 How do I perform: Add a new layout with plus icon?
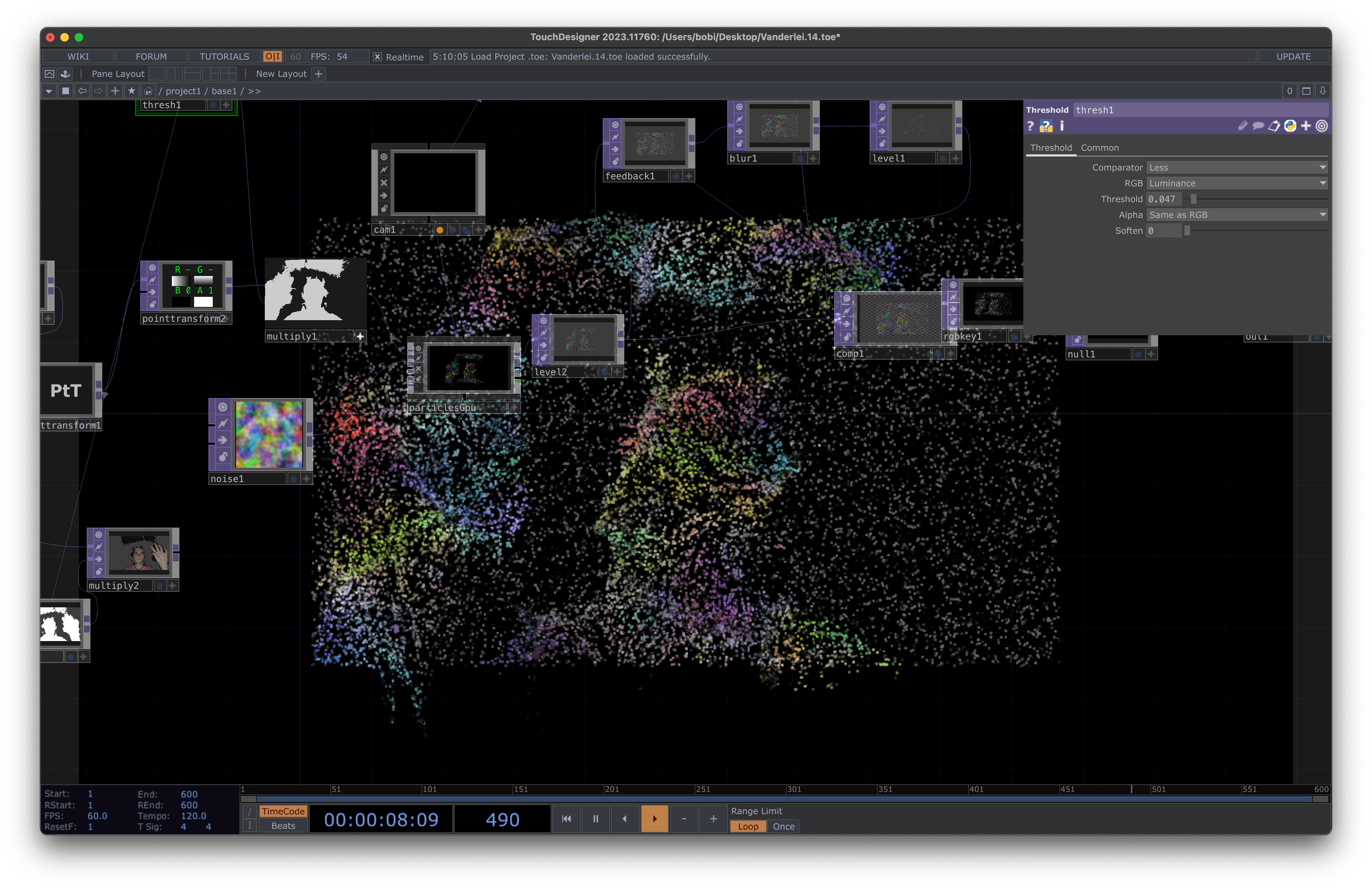click(319, 74)
